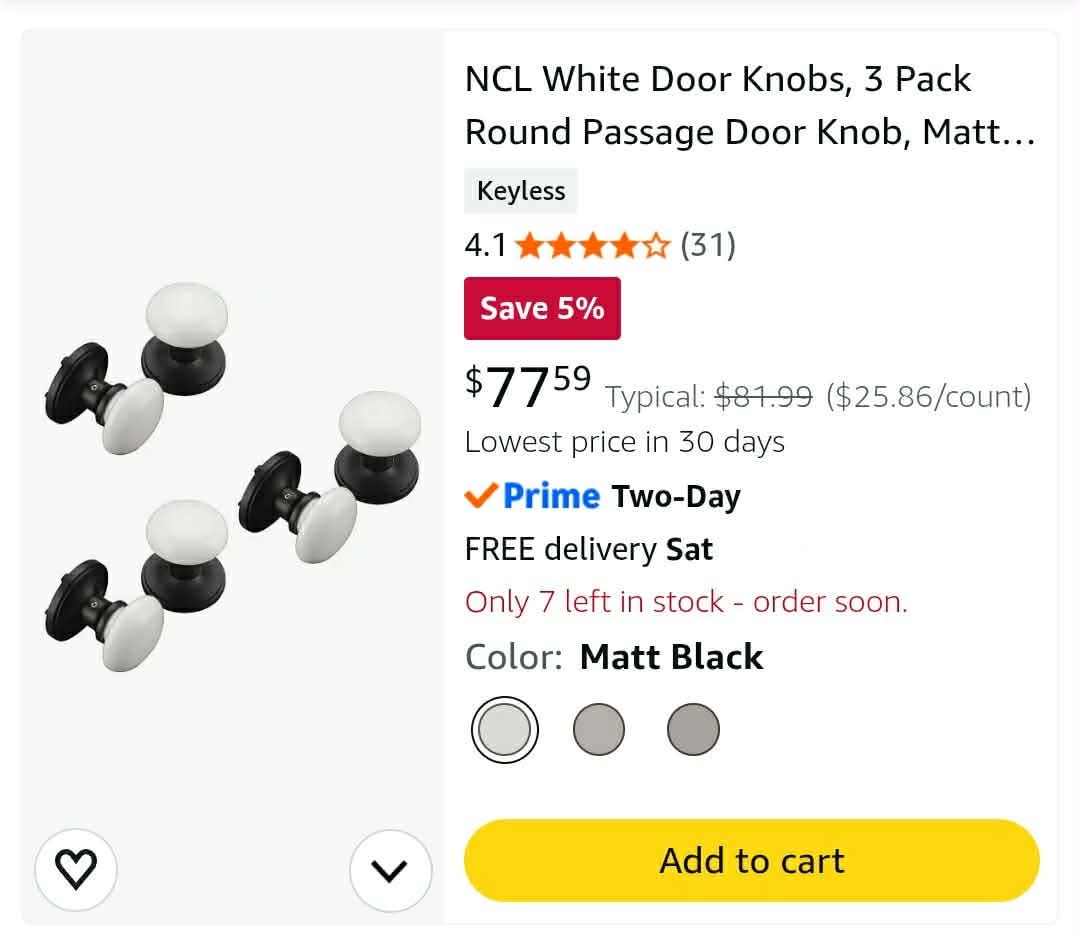Open the NCL White Door Knobs product title
This screenshot has height=936, width=1080.
[x=749, y=105]
